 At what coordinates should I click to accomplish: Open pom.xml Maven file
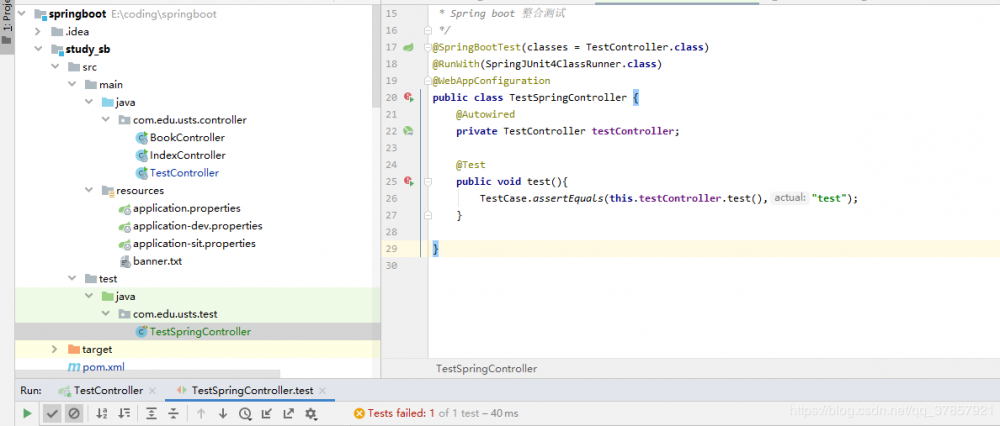click(x=103, y=367)
